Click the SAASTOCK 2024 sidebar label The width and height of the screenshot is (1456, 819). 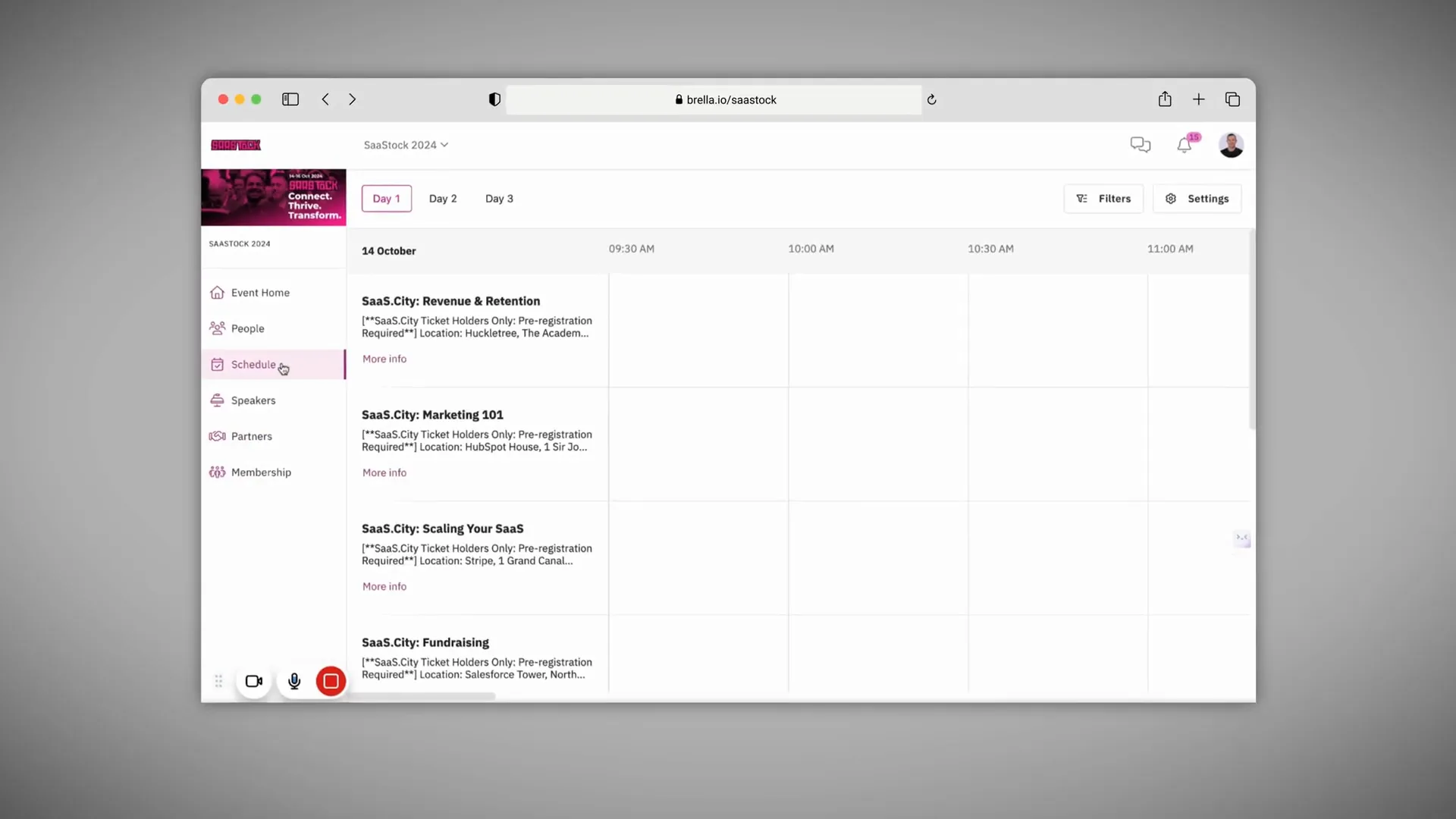pyautogui.click(x=240, y=244)
